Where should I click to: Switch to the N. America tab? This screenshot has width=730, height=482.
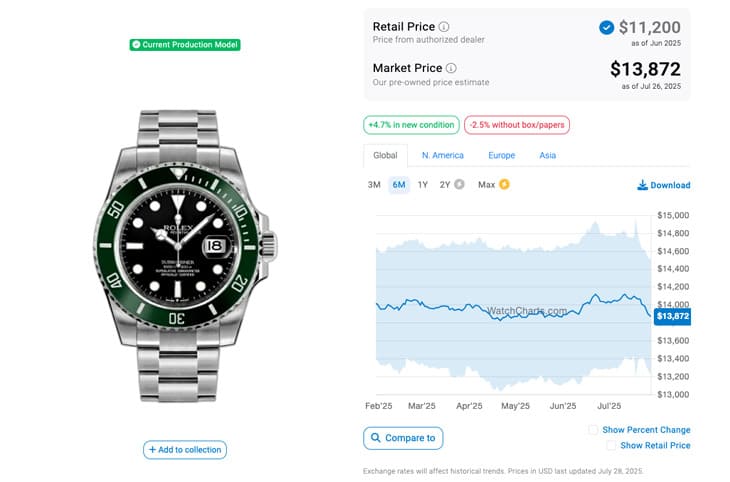(443, 156)
